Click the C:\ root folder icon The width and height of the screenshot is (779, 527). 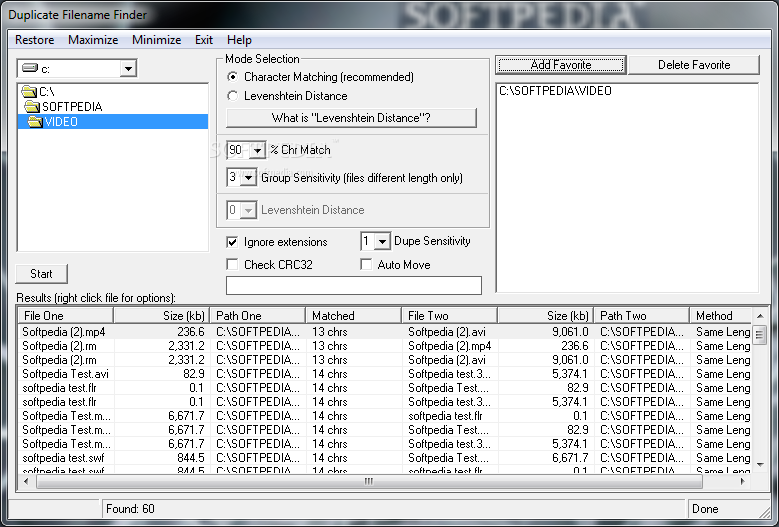29,92
